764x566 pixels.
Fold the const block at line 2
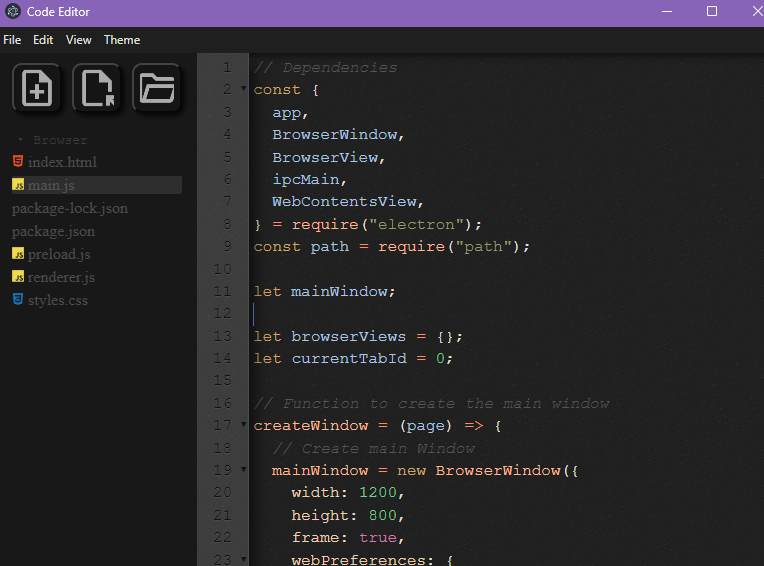coord(244,89)
